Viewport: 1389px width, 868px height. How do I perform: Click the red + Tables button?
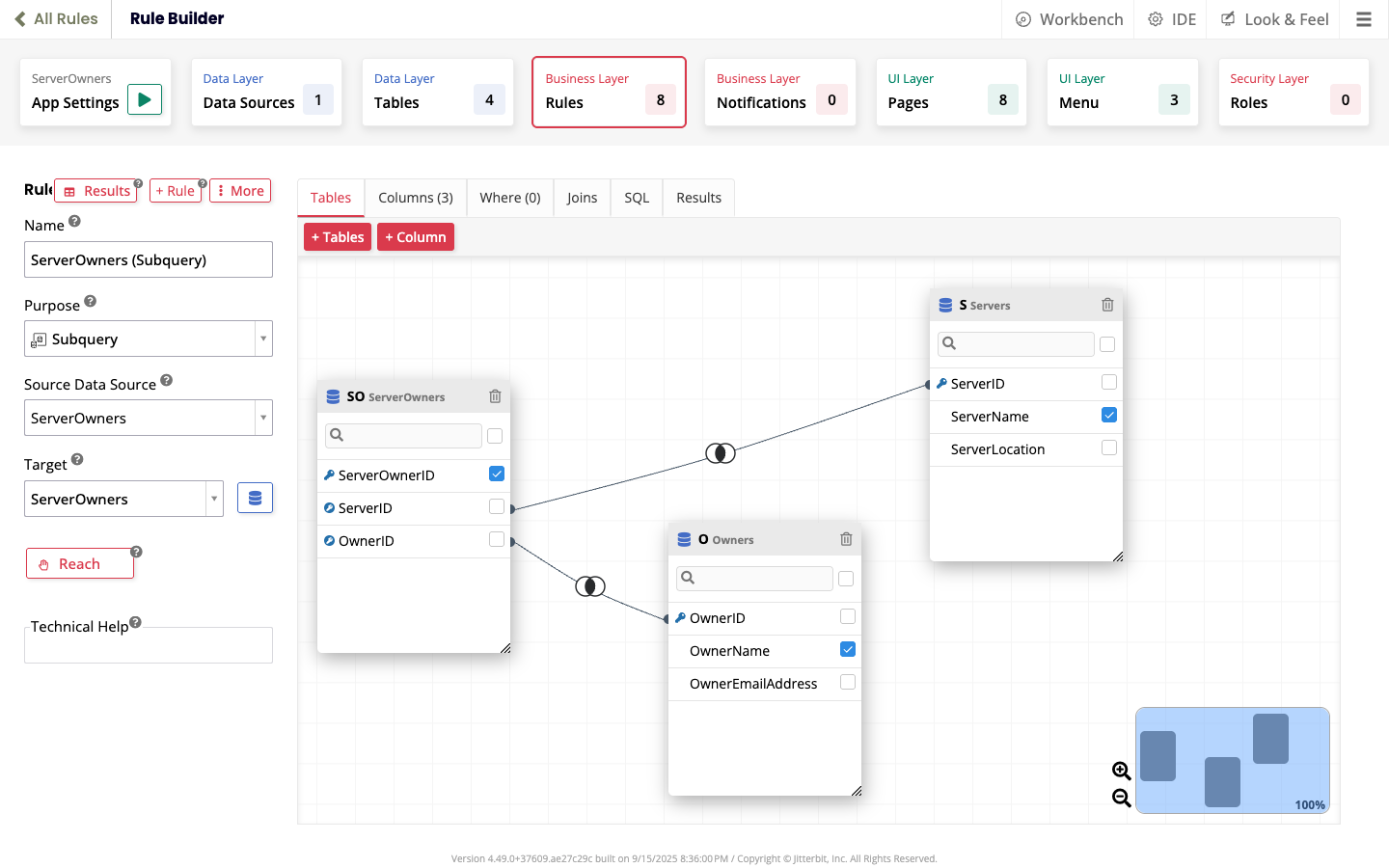pos(338,237)
